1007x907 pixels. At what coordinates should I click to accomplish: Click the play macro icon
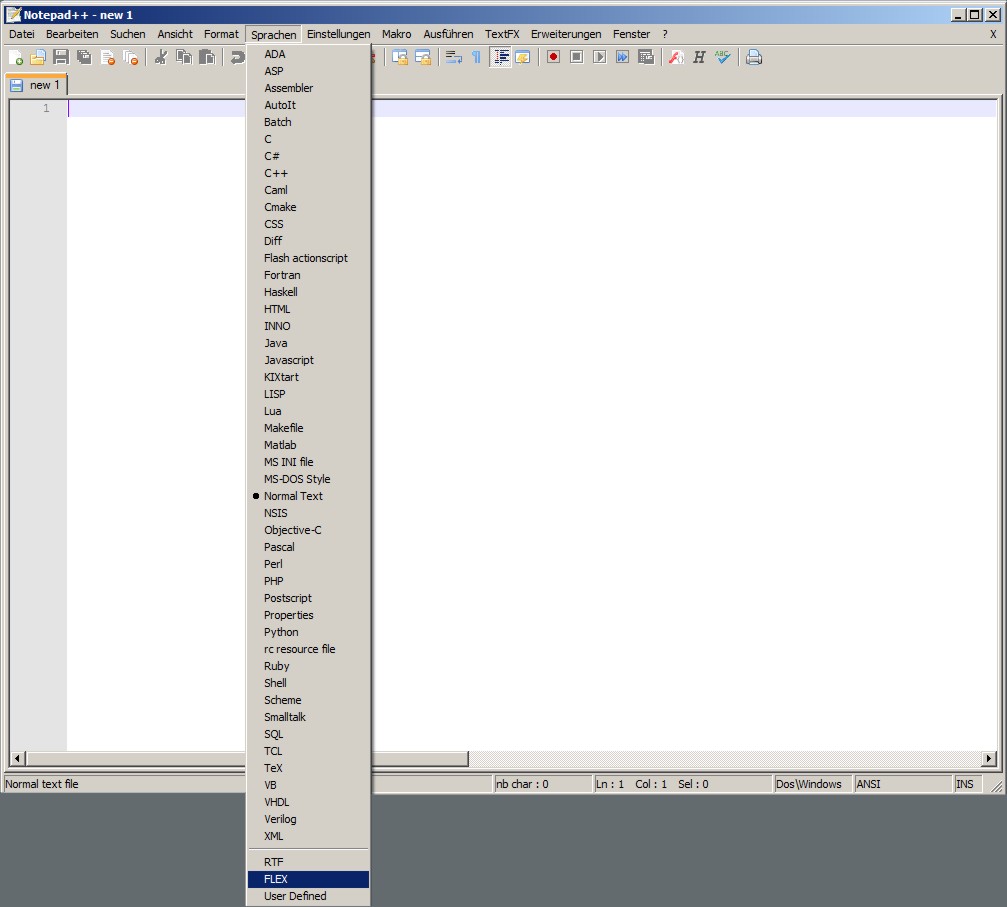(x=599, y=58)
